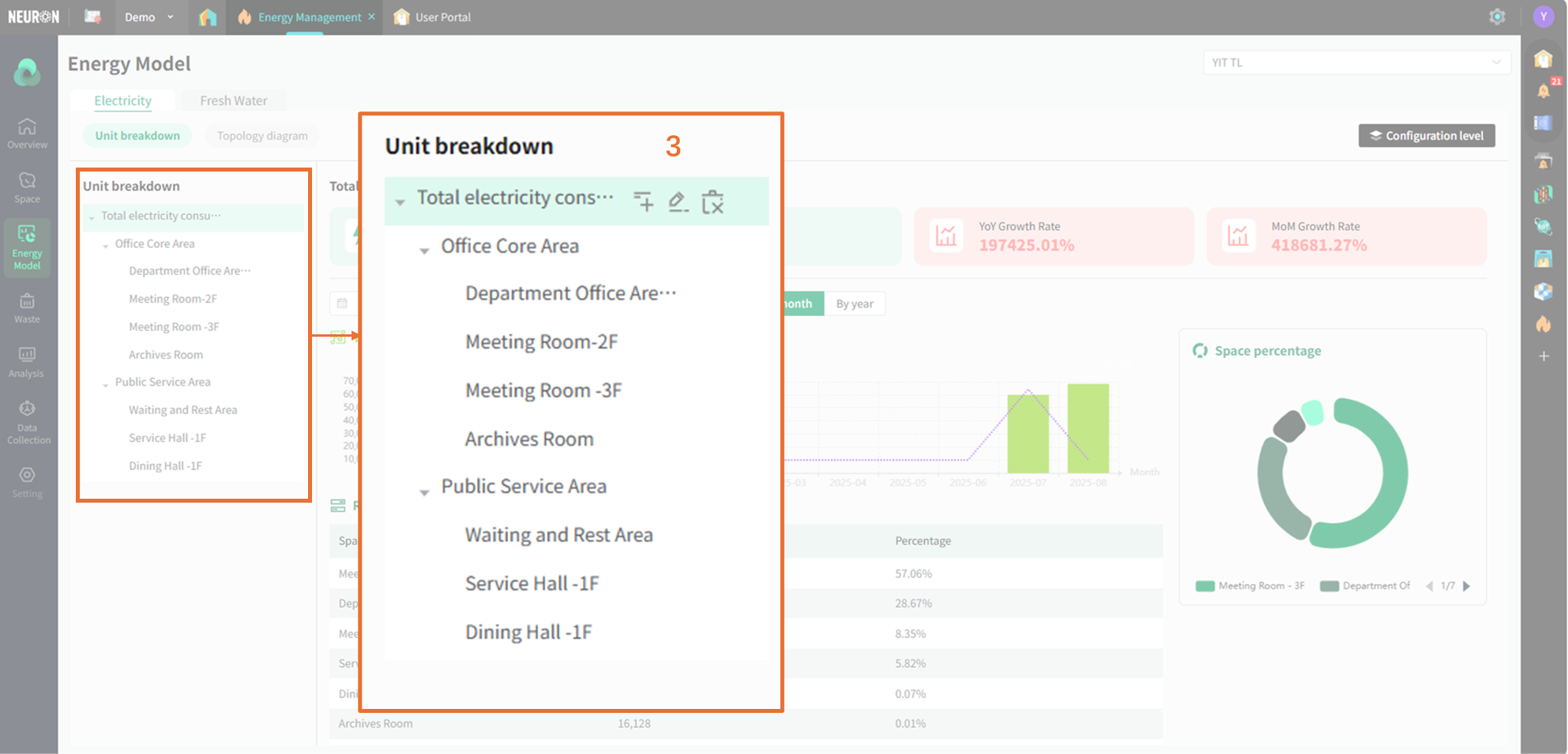Collapse the Public Service Area node
Screen dimensions: 1568x754
click(106, 384)
